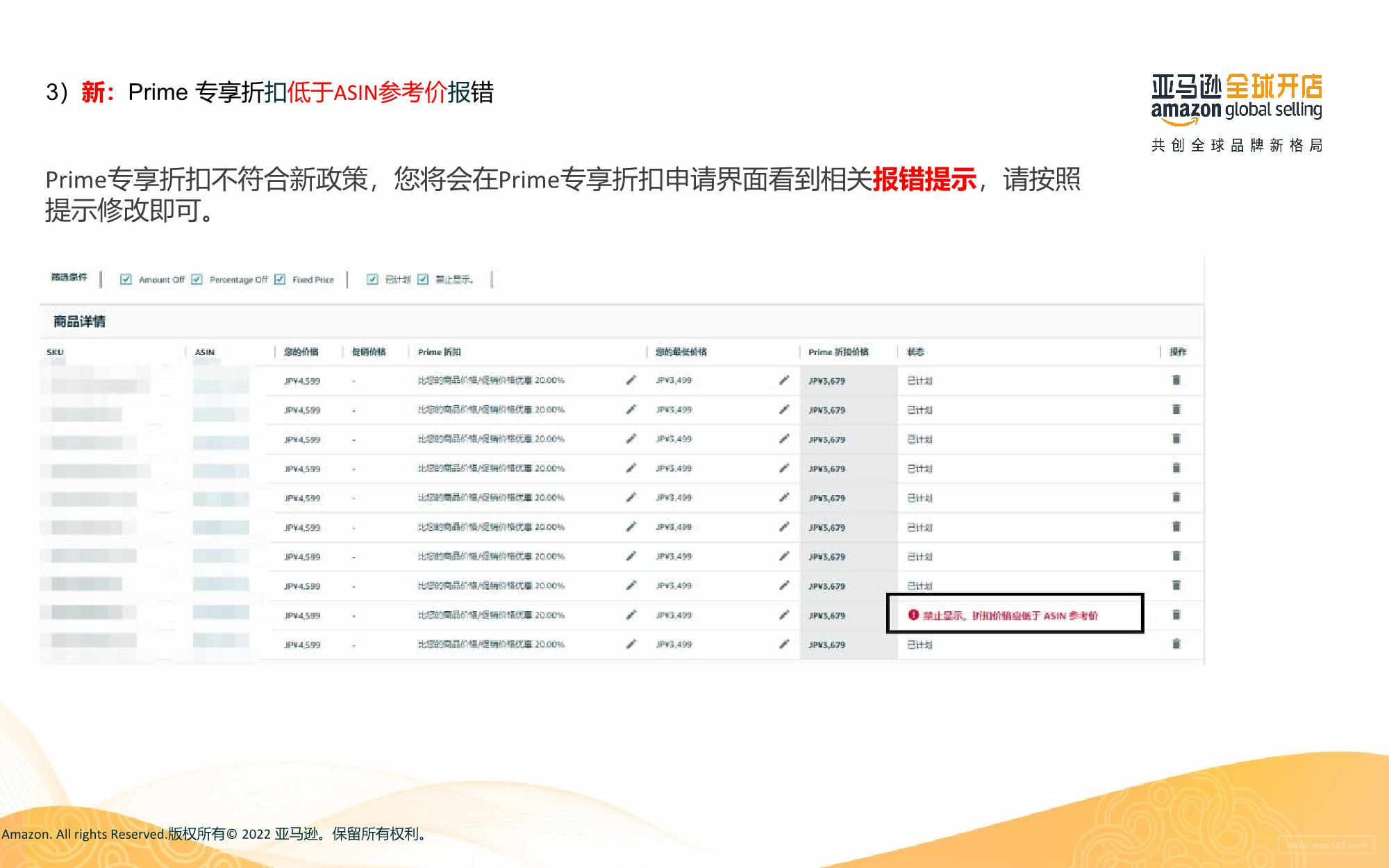Uncheck the Percentage Off filter checkbox
Viewport: 1389px width, 868px height.
tap(197, 279)
